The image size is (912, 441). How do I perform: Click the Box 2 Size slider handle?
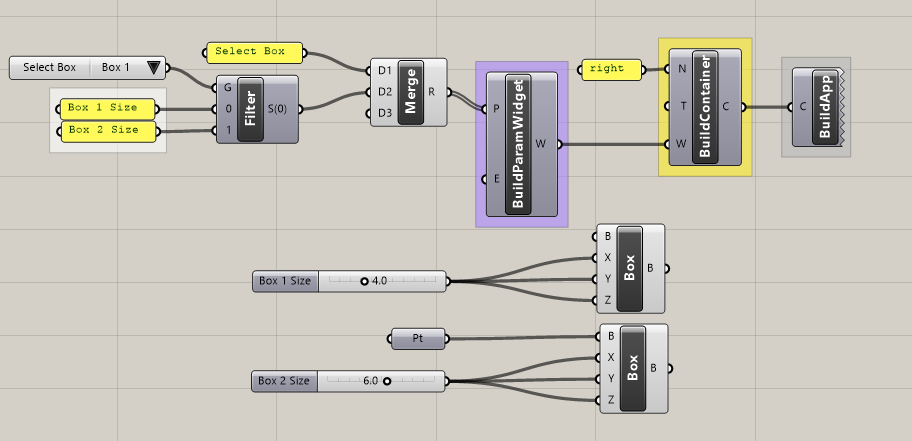tap(386, 381)
